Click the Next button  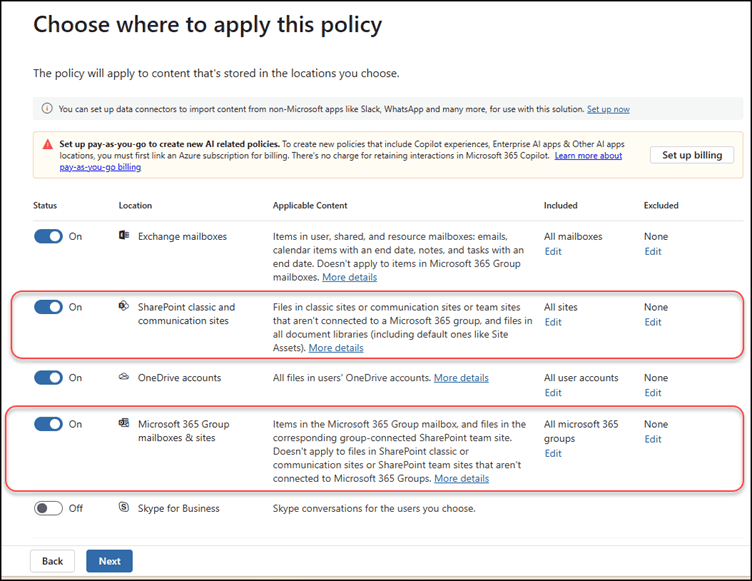coord(109,561)
